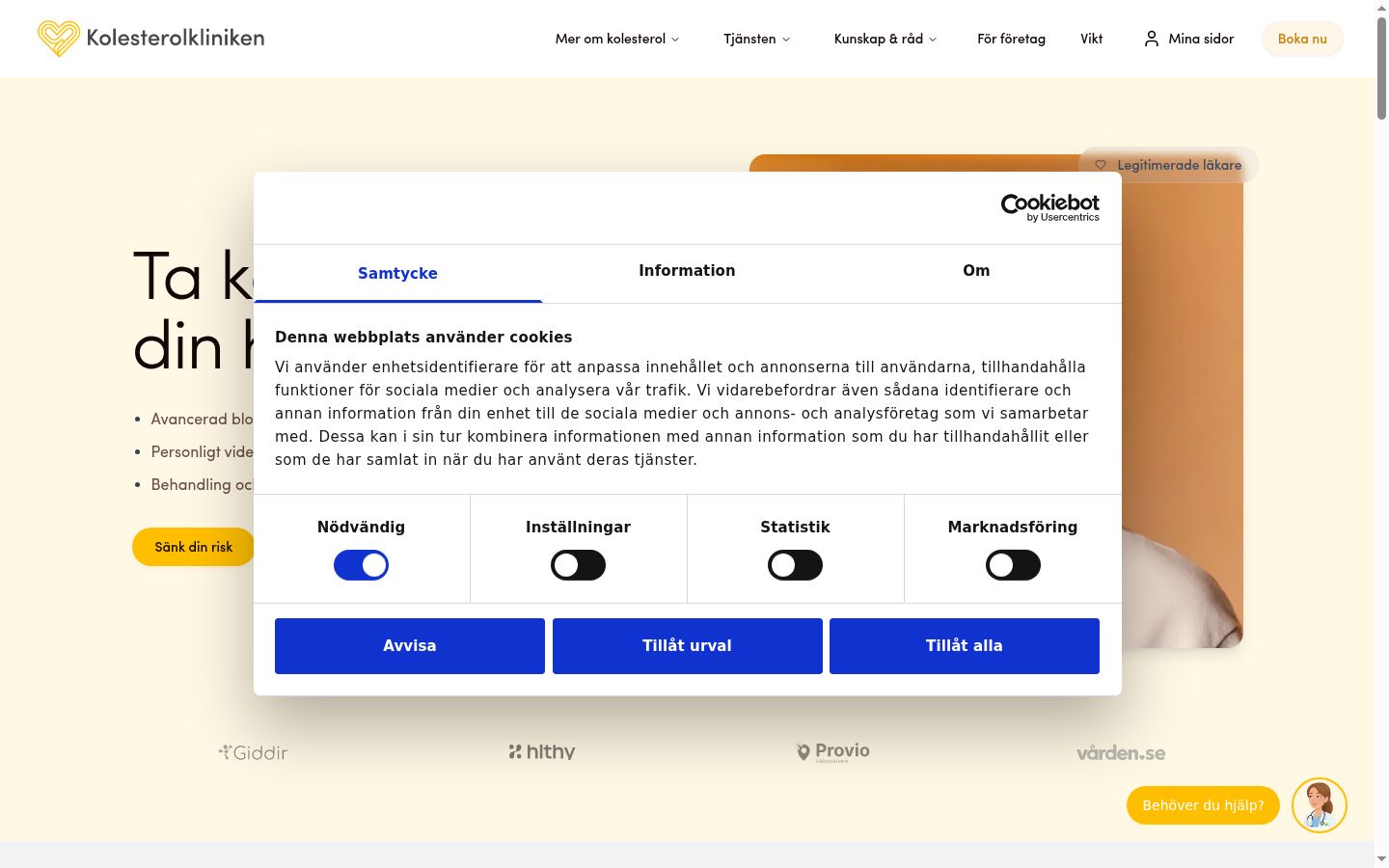Open the För företag page

click(1011, 39)
